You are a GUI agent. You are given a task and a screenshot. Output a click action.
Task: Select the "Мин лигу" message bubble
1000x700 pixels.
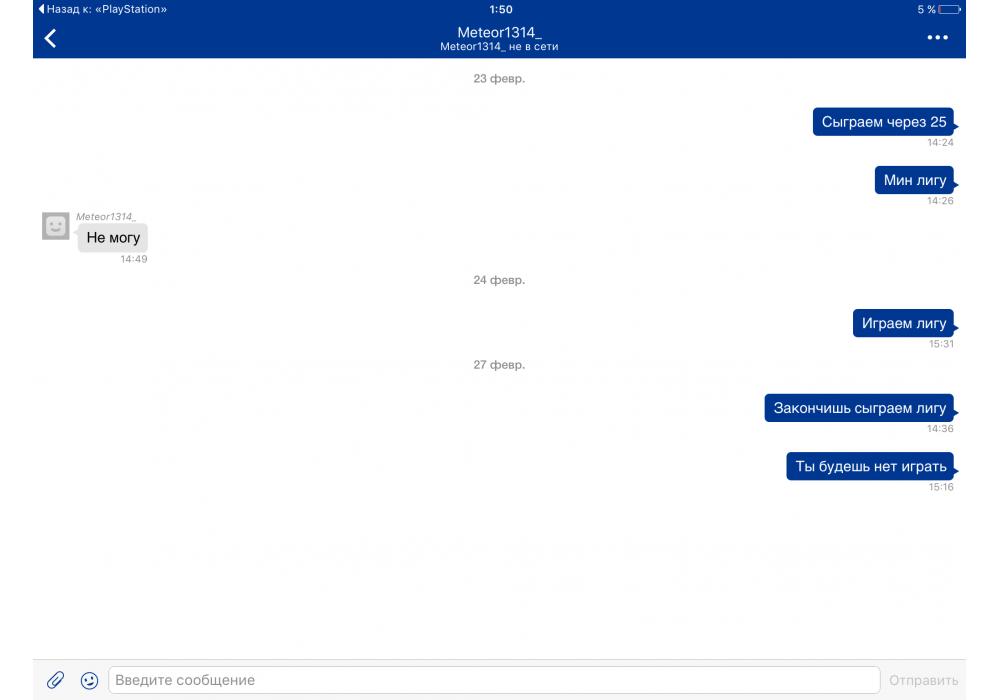pos(914,180)
